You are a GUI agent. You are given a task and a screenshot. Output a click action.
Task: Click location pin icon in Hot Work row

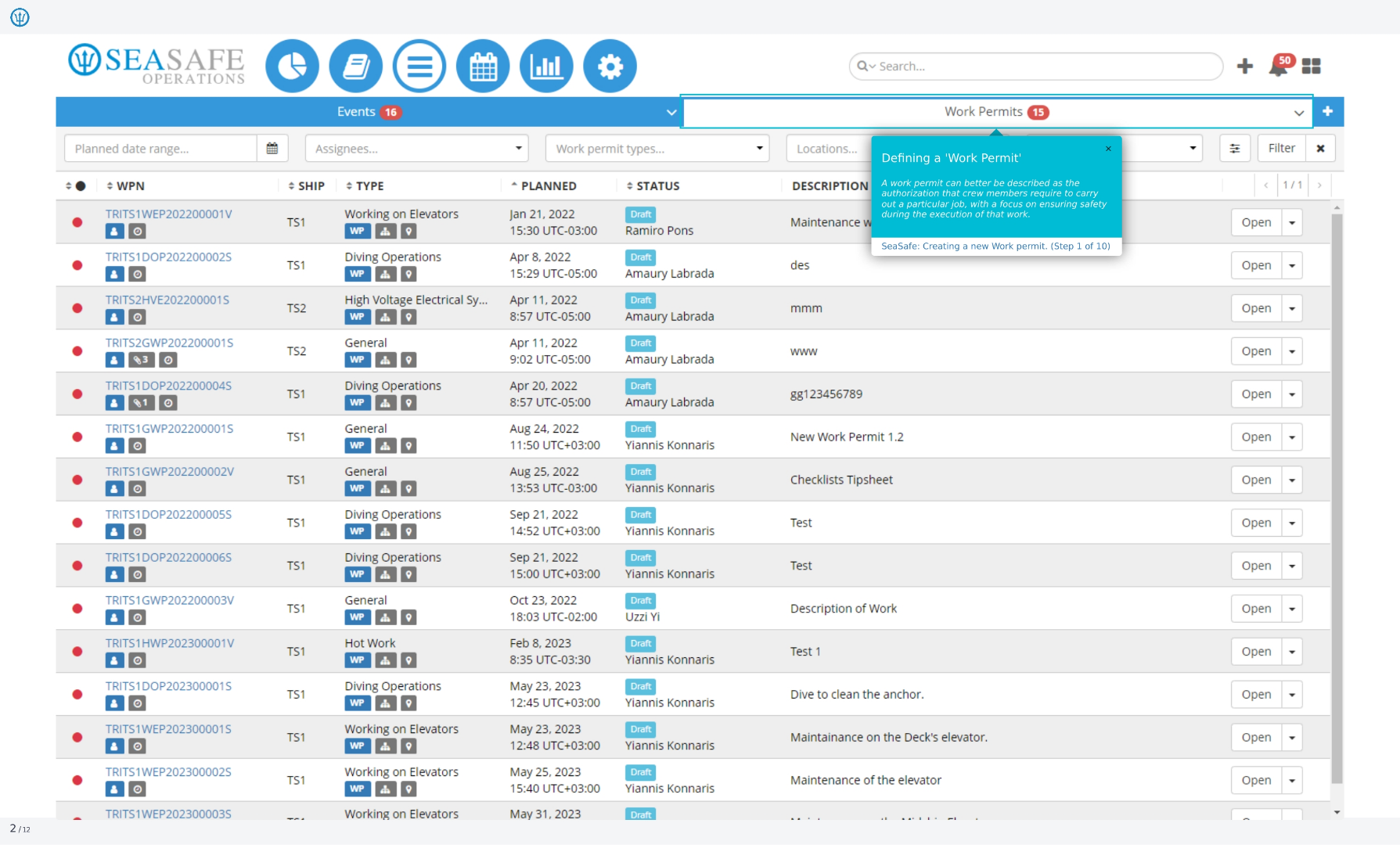coord(408,661)
